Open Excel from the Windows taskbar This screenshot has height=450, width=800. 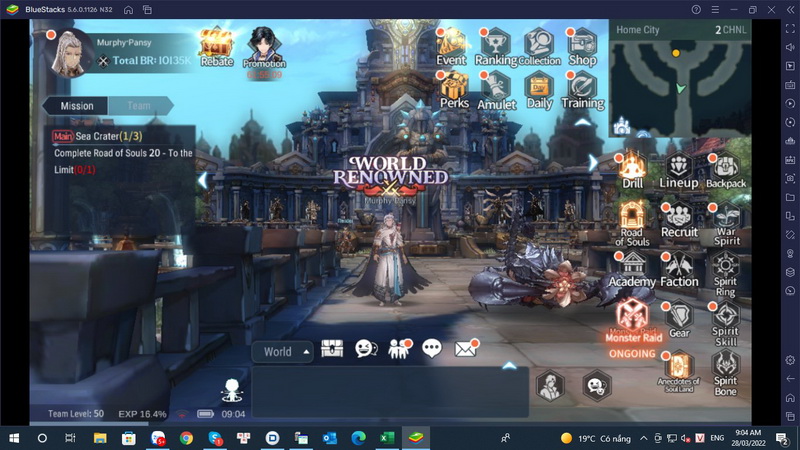(385, 438)
